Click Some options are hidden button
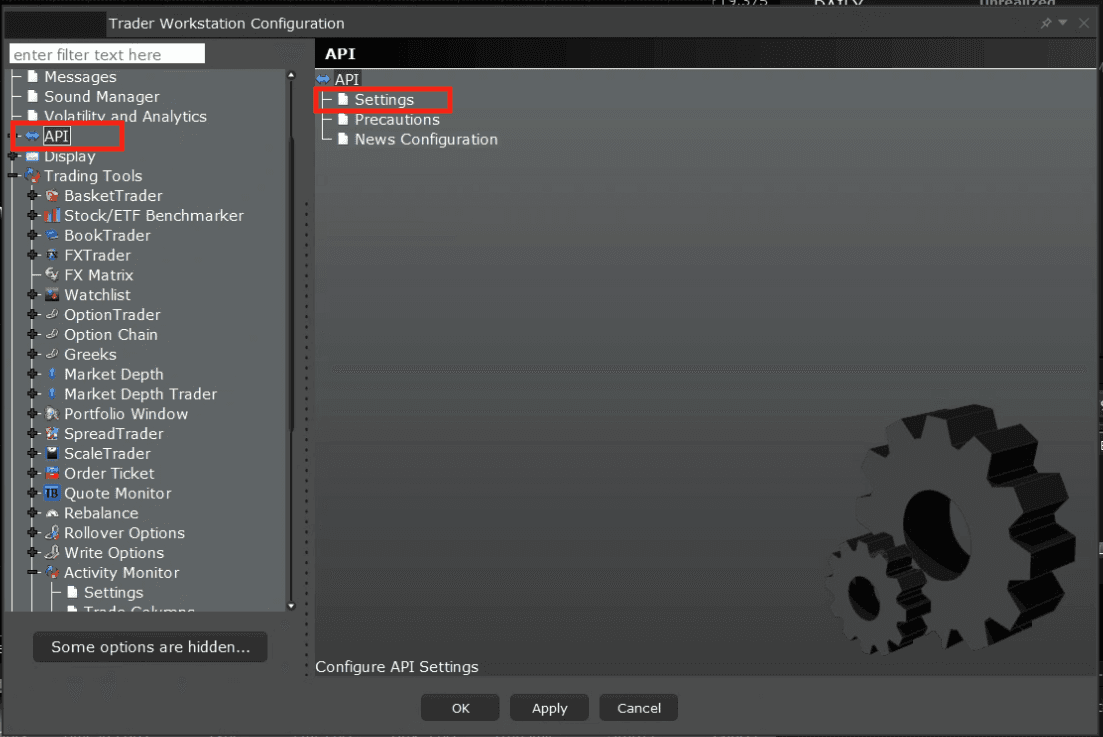The width and height of the screenshot is (1103, 737). (150, 647)
